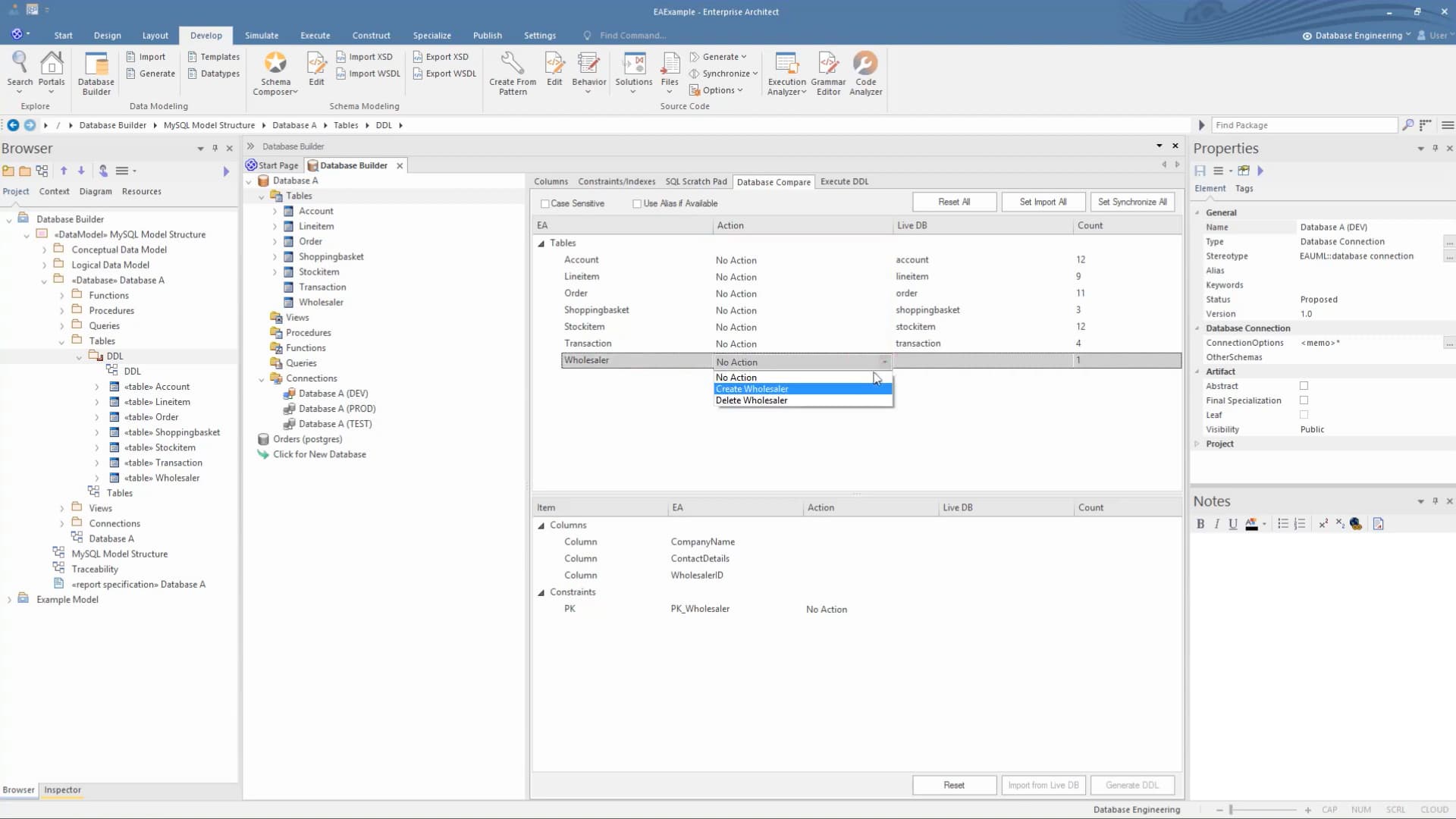
Task: Select the Tags tab in Properties
Action: [x=1244, y=189]
